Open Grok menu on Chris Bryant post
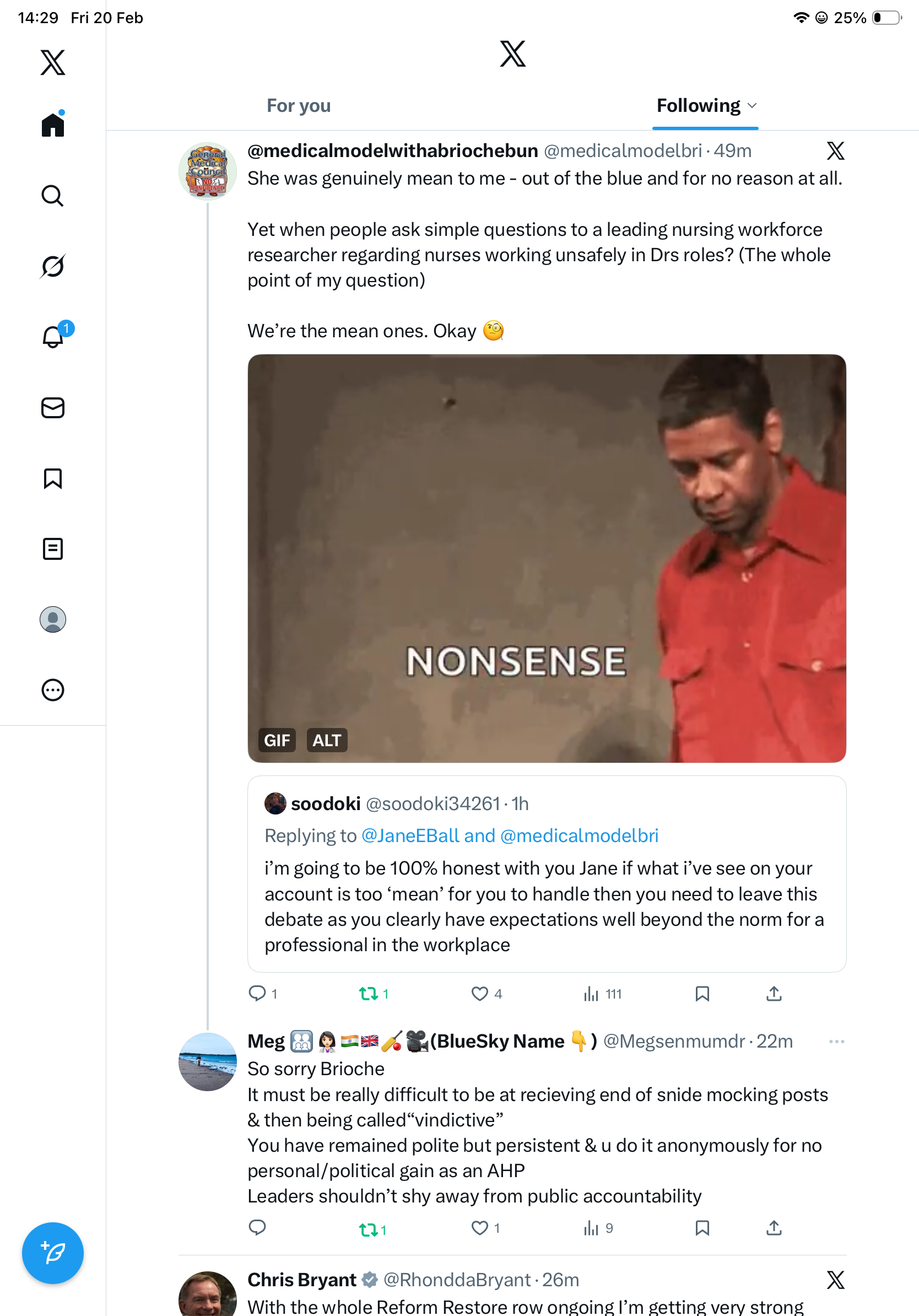 (x=835, y=1280)
